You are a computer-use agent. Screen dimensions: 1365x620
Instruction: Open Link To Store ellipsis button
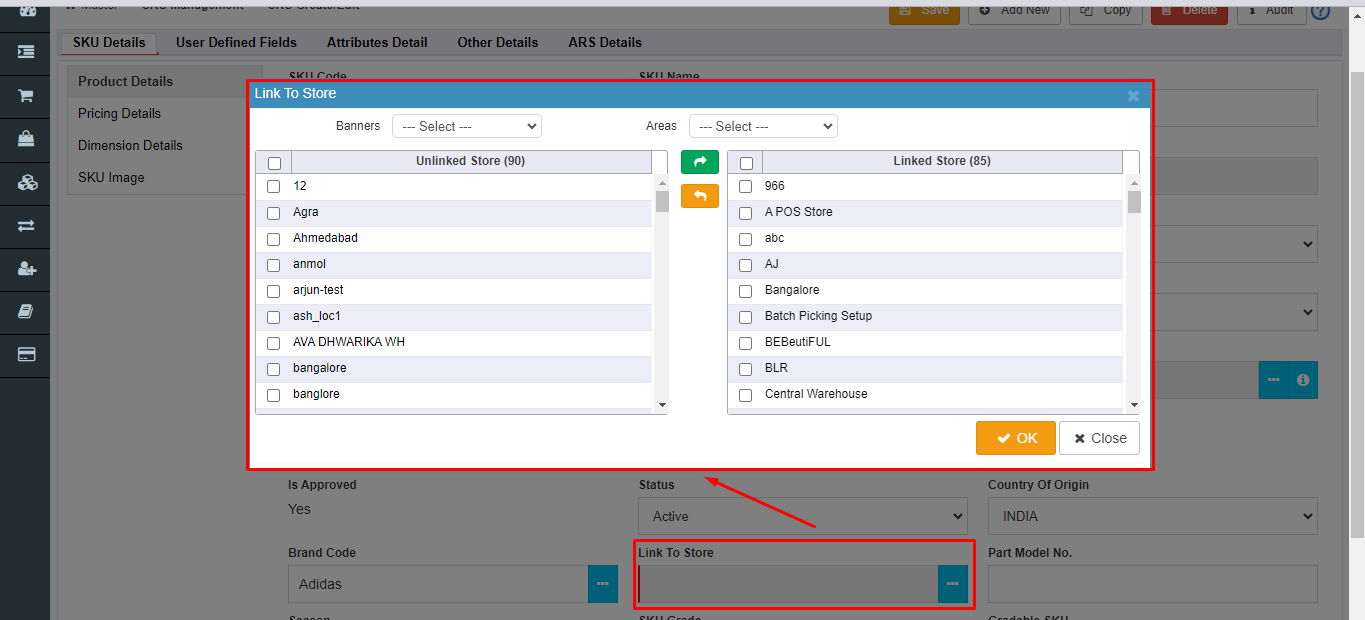coord(953,584)
